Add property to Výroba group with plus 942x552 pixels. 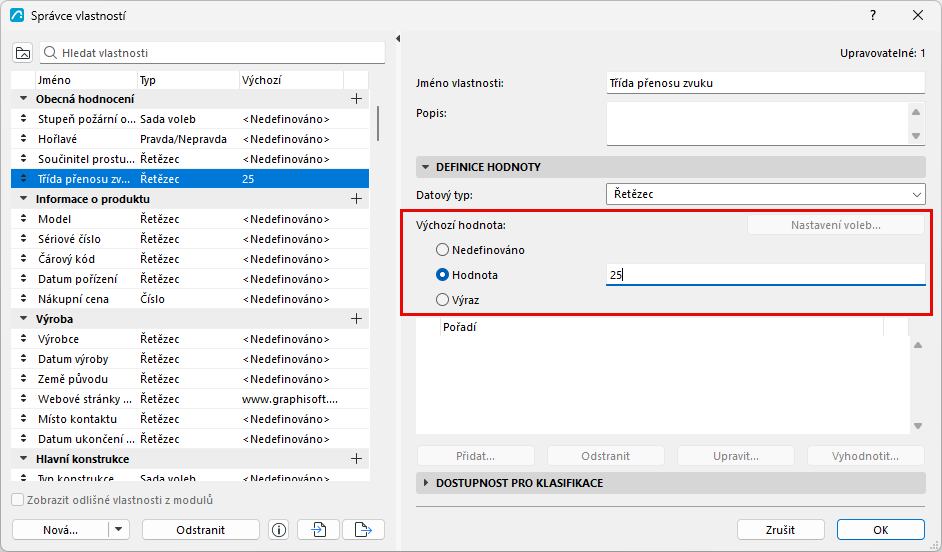[356, 319]
